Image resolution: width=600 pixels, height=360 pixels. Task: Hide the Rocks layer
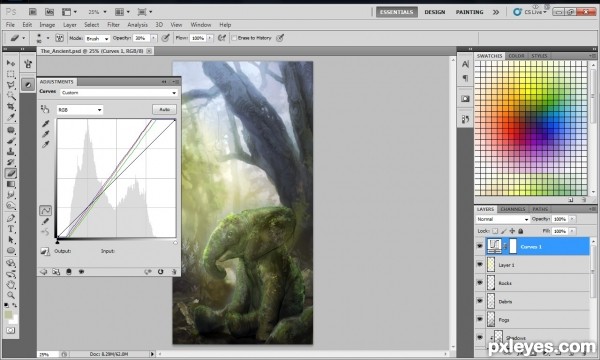(x=480, y=282)
